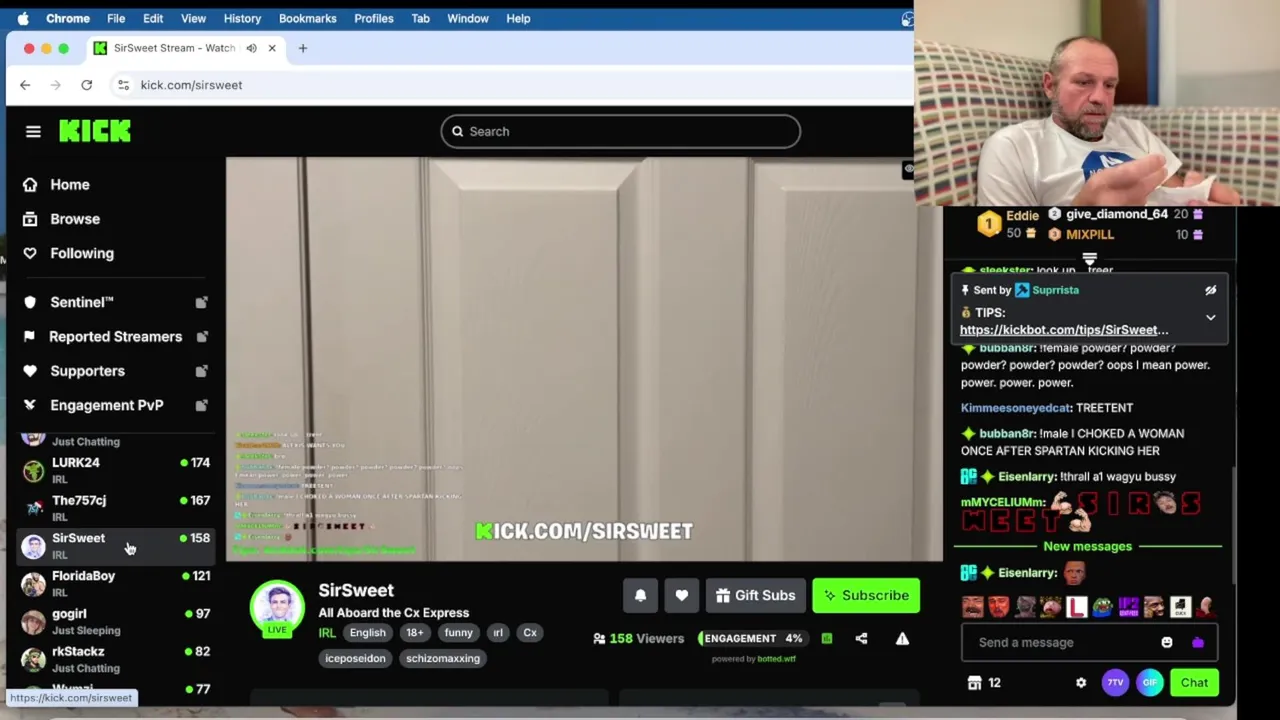The height and width of the screenshot is (720, 1280).
Task: Collapse the gift leaderboard handle
Action: tap(1089, 258)
